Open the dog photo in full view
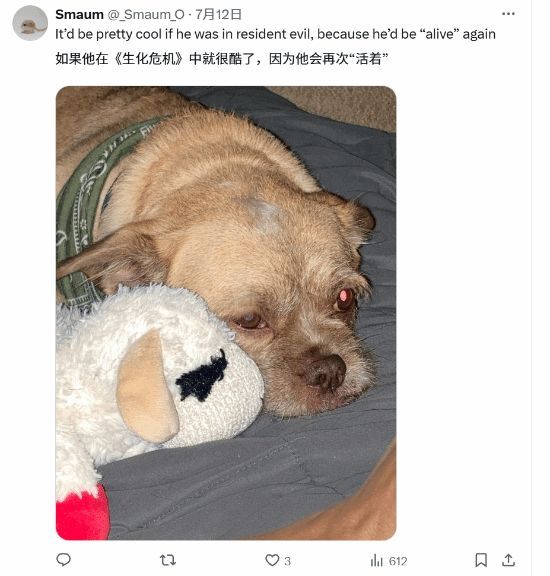 226,313
